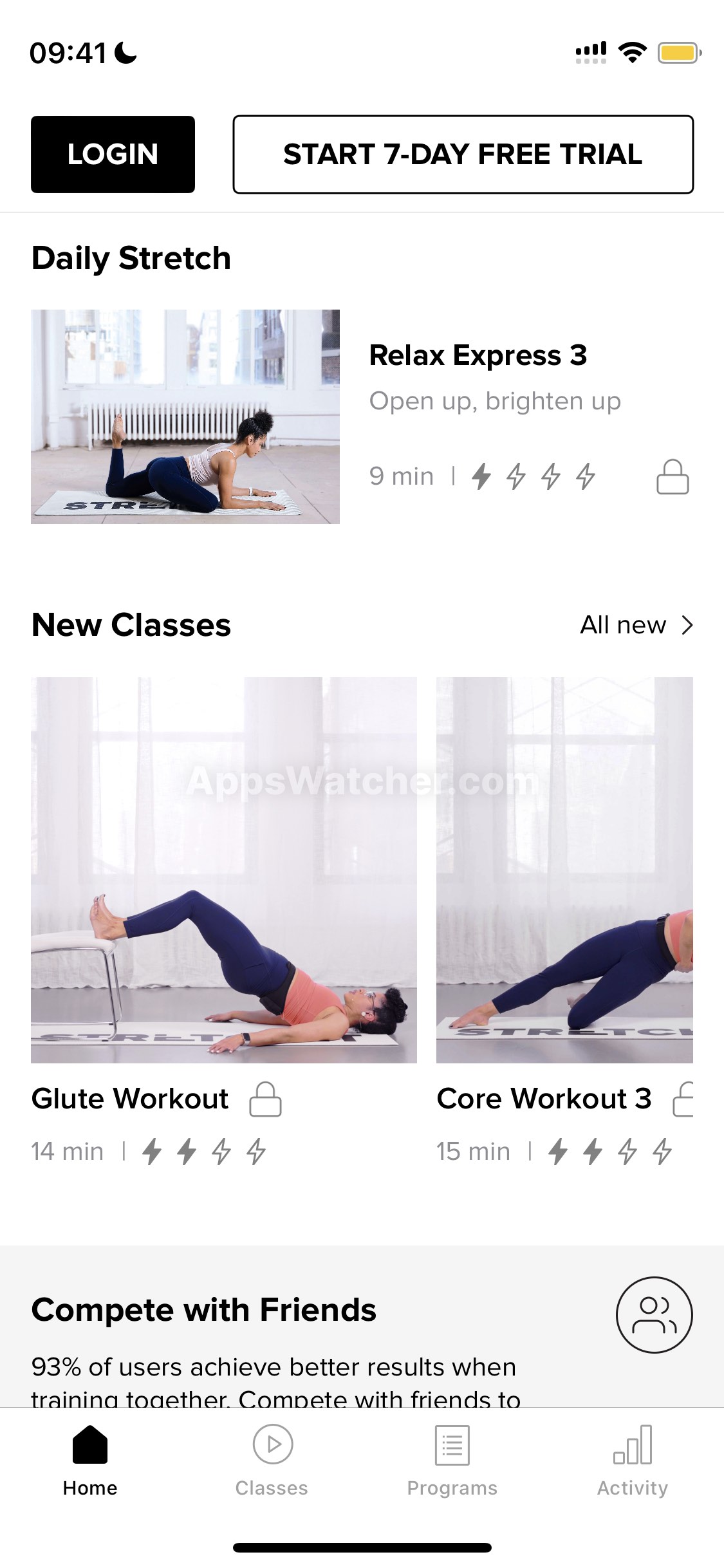Click the Wi-Fi status icon
The image size is (724, 1568).
point(633,52)
